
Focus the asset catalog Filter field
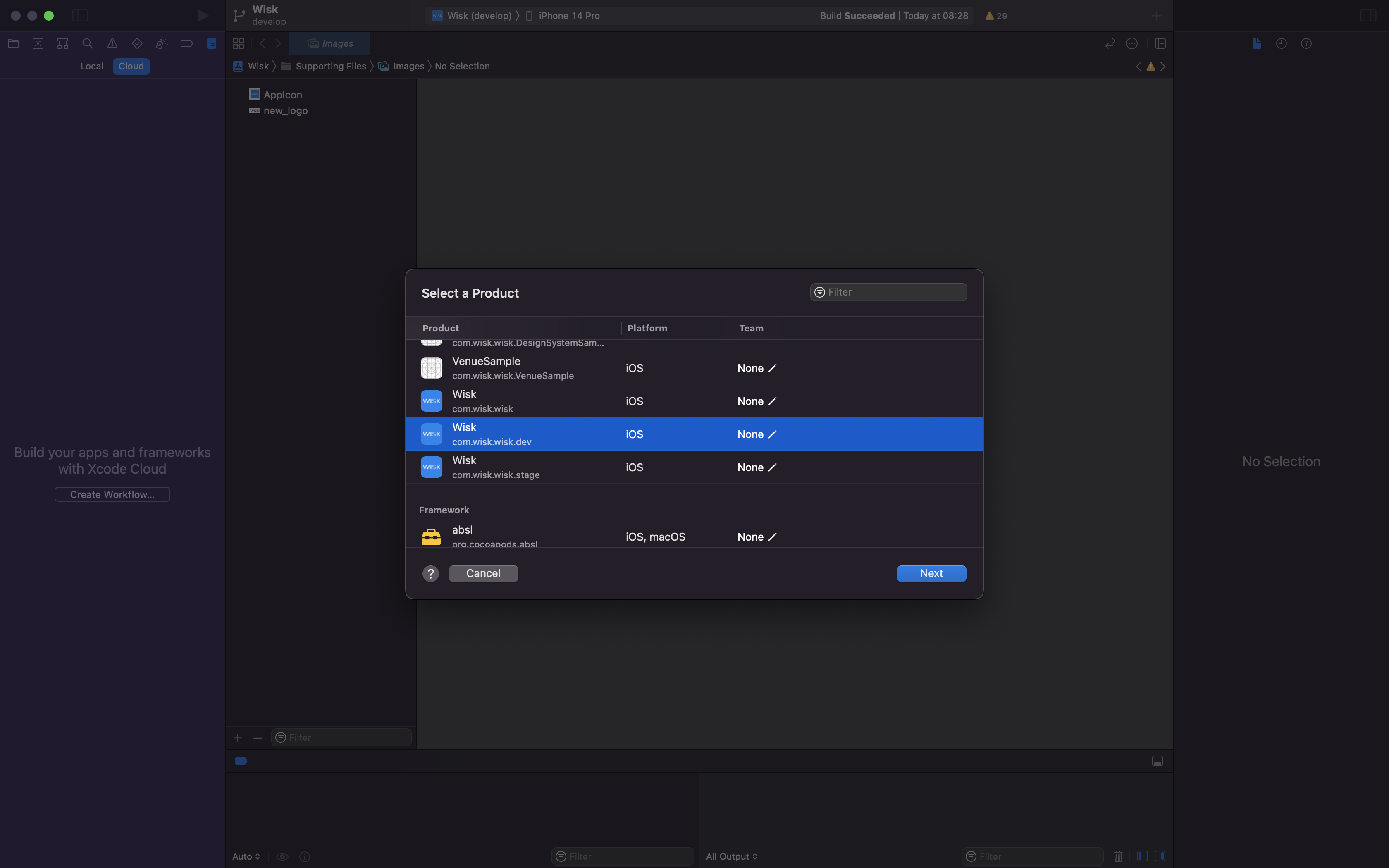341,737
